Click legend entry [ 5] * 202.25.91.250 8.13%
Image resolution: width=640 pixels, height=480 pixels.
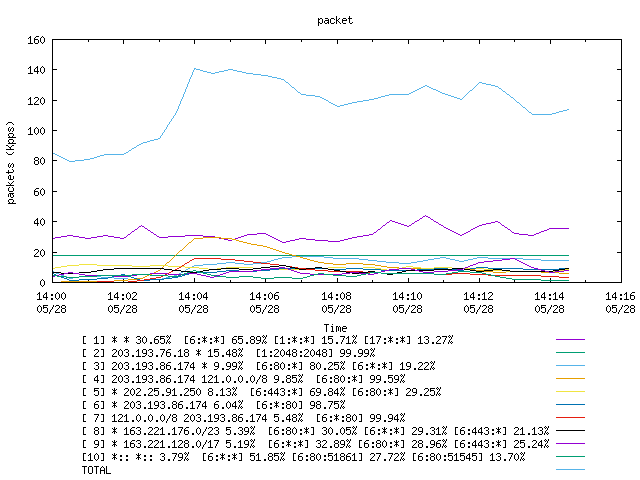pos(262,392)
